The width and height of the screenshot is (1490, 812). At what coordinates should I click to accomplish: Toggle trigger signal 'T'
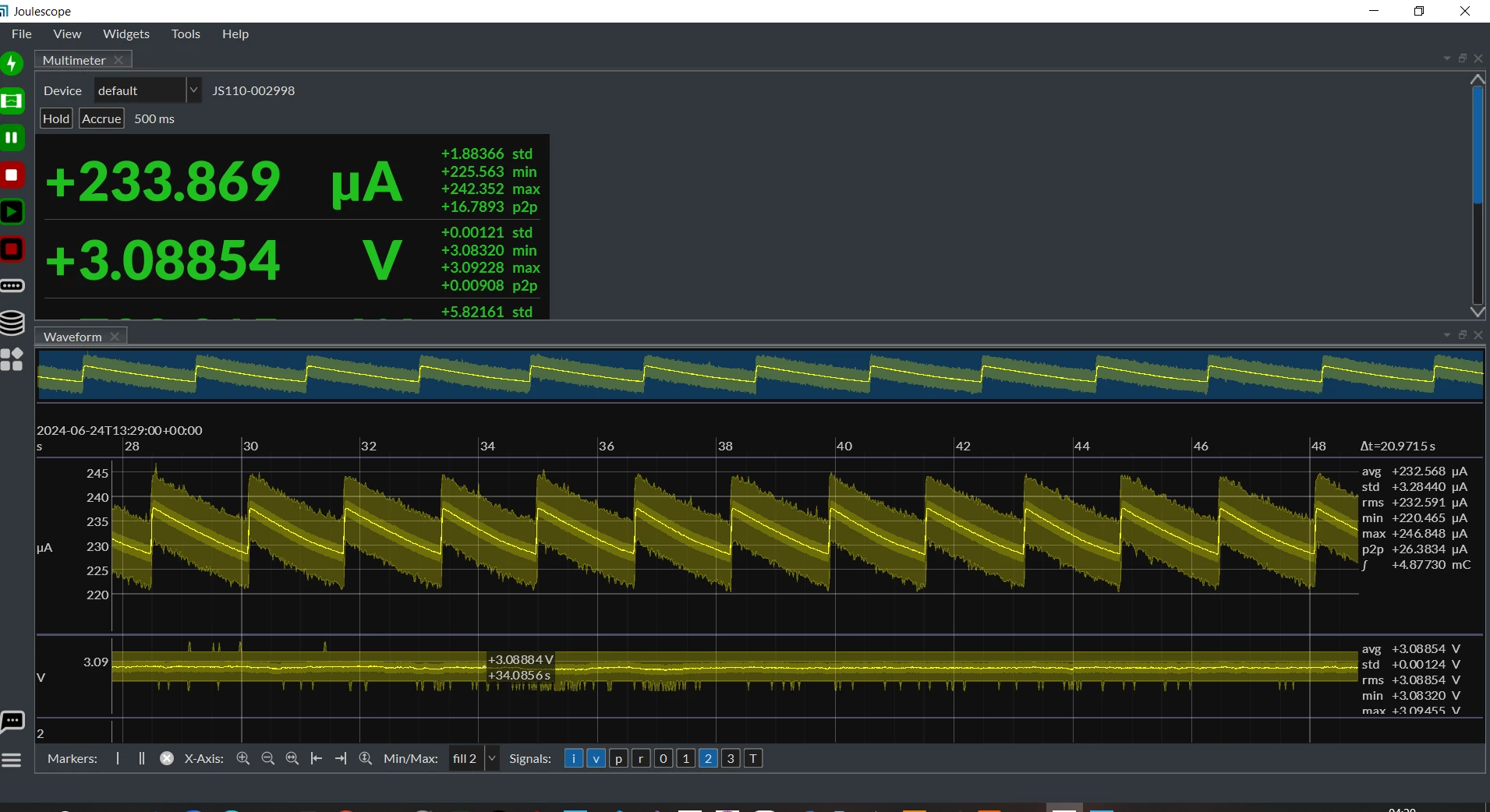(753, 758)
